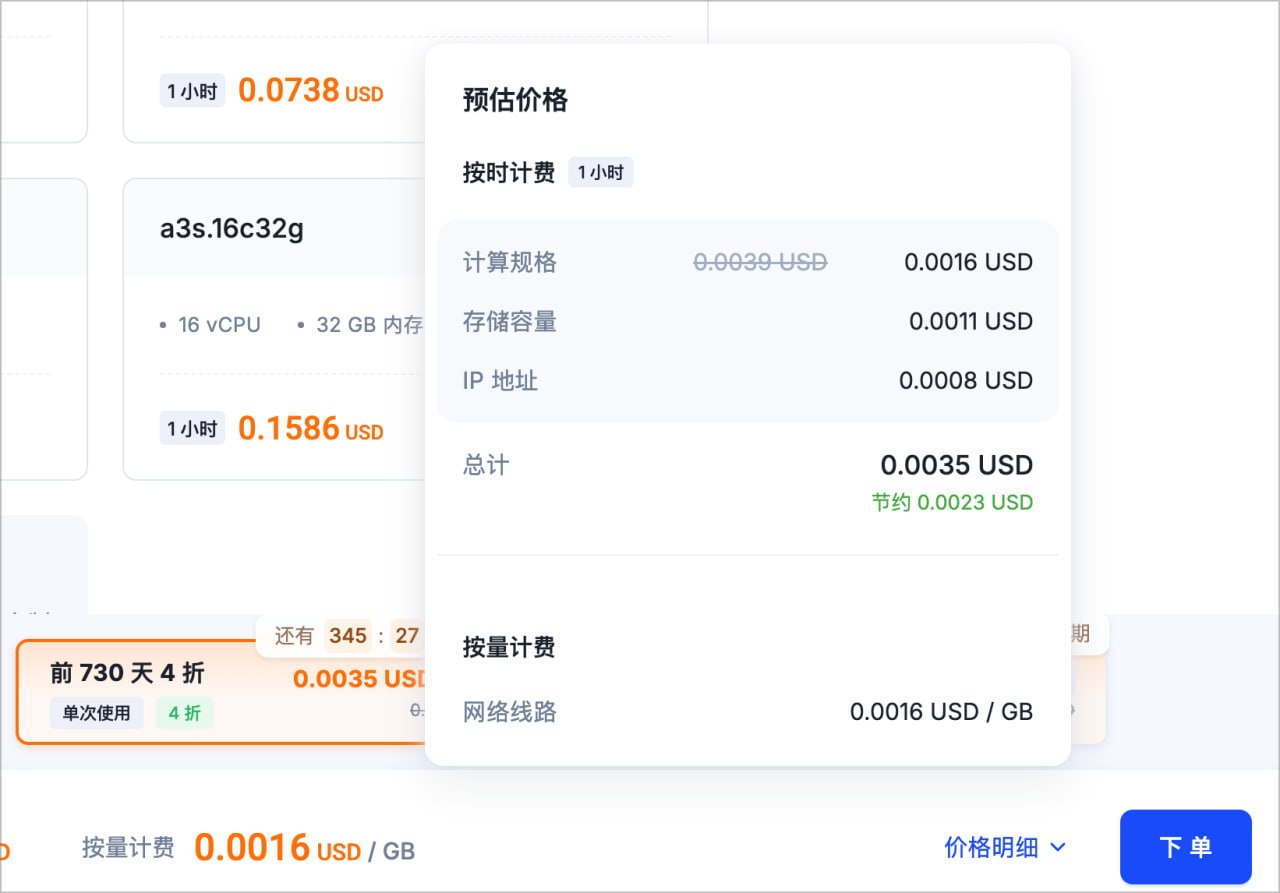Click 按量计费 label in the bottom bar
The image size is (1280, 893).
click(128, 848)
